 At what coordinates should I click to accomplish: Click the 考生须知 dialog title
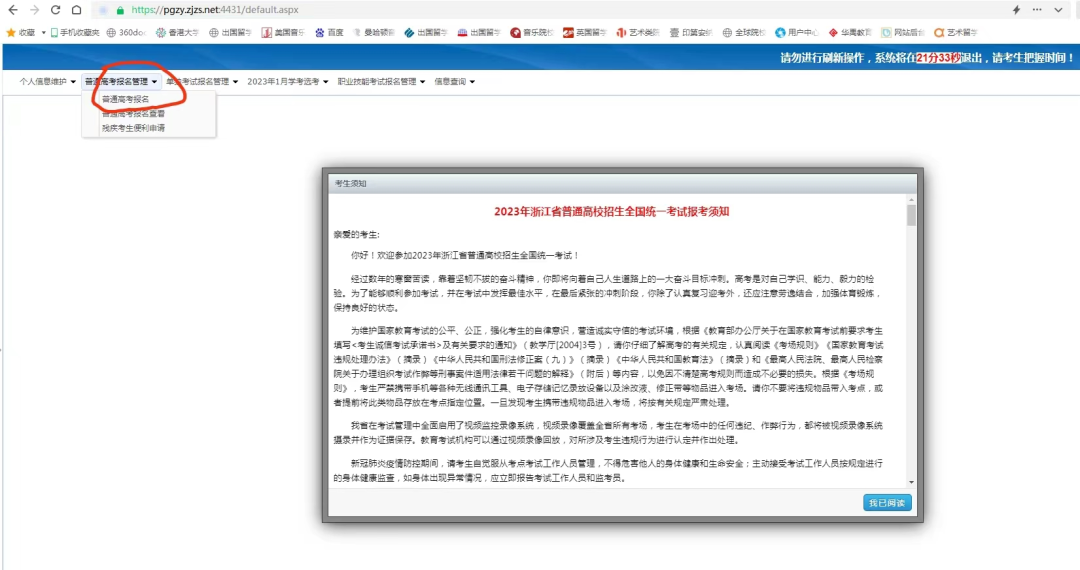(351, 184)
